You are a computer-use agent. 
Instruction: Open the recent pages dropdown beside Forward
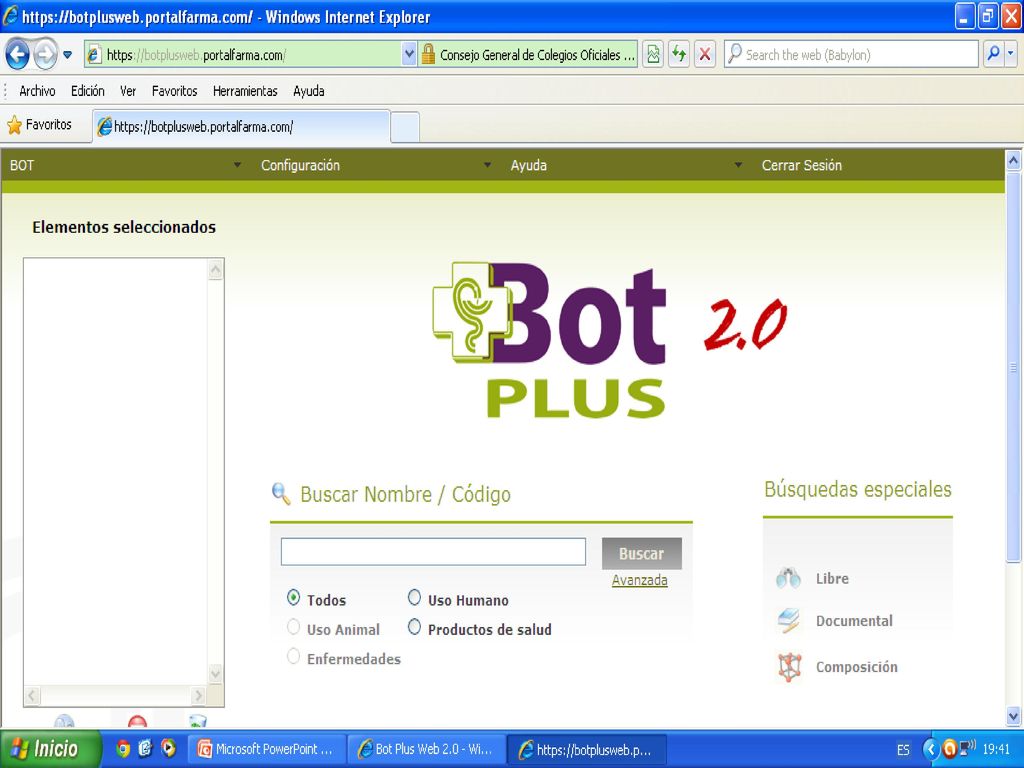click(67, 55)
